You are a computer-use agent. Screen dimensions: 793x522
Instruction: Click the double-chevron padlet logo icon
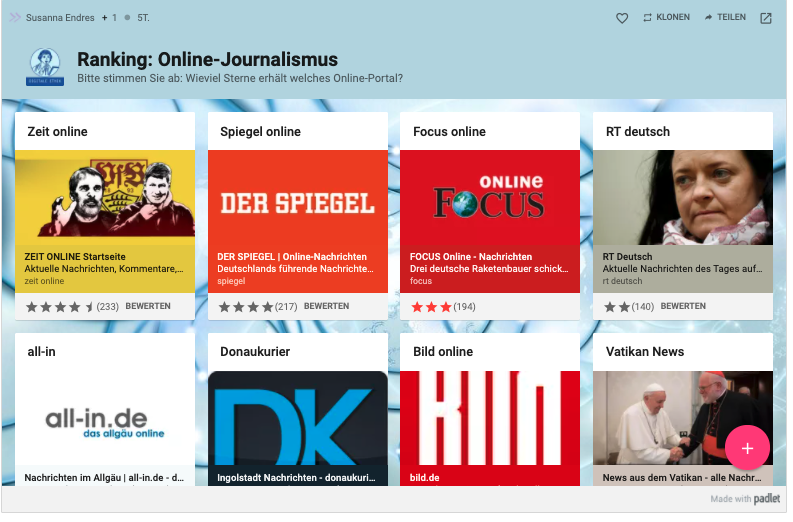point(15,18)
